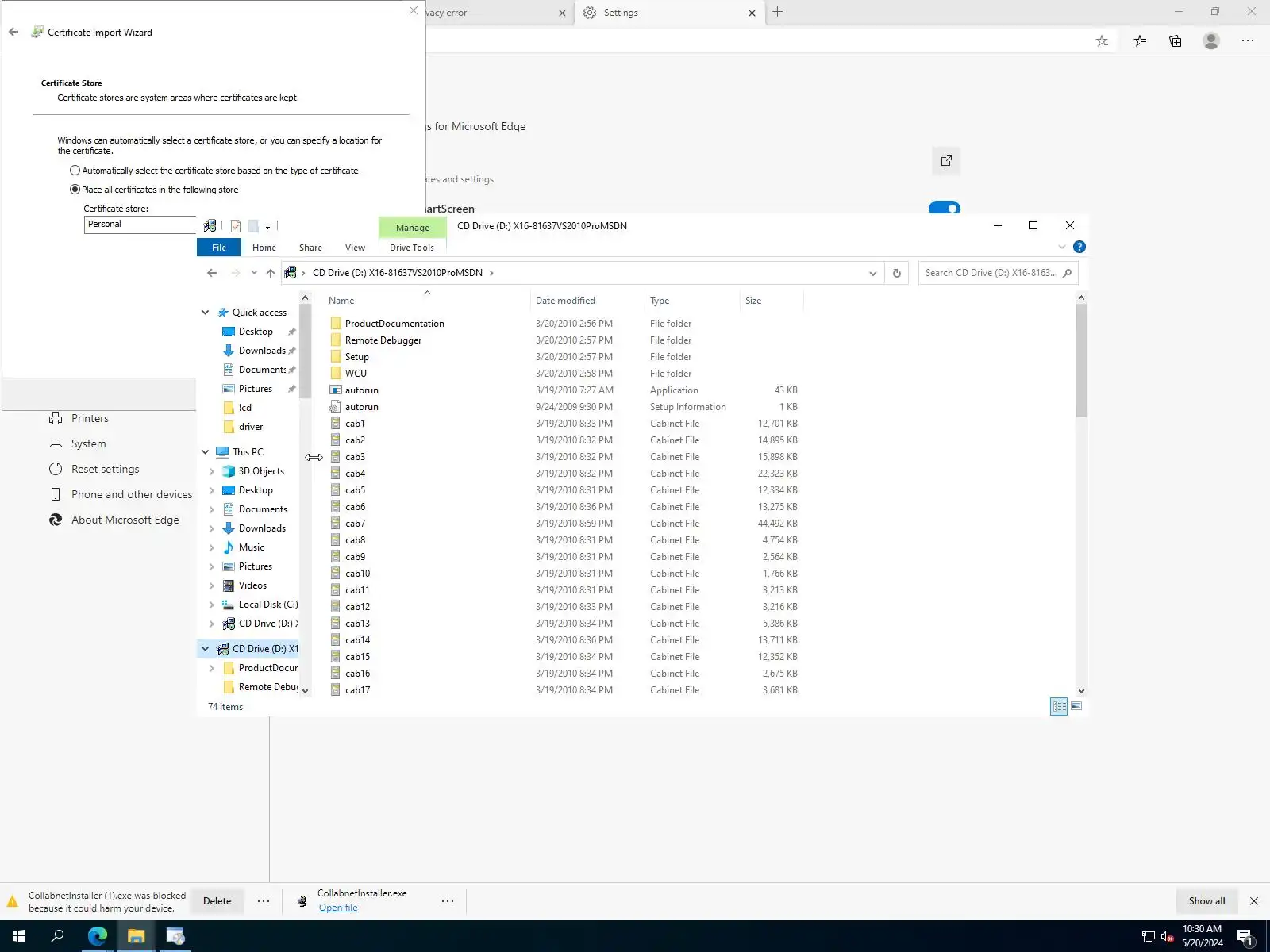
Task: Click Properties icon in Explorer quick access toolbar
Action: coord(236,226)
